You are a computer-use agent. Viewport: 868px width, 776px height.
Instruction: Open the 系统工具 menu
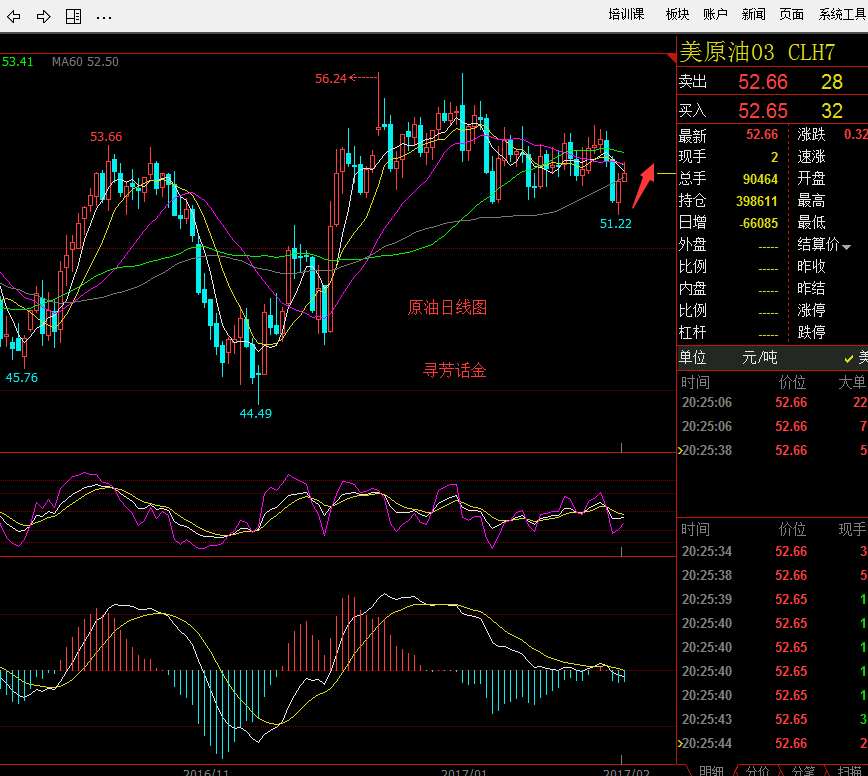(x=842, y=14)
